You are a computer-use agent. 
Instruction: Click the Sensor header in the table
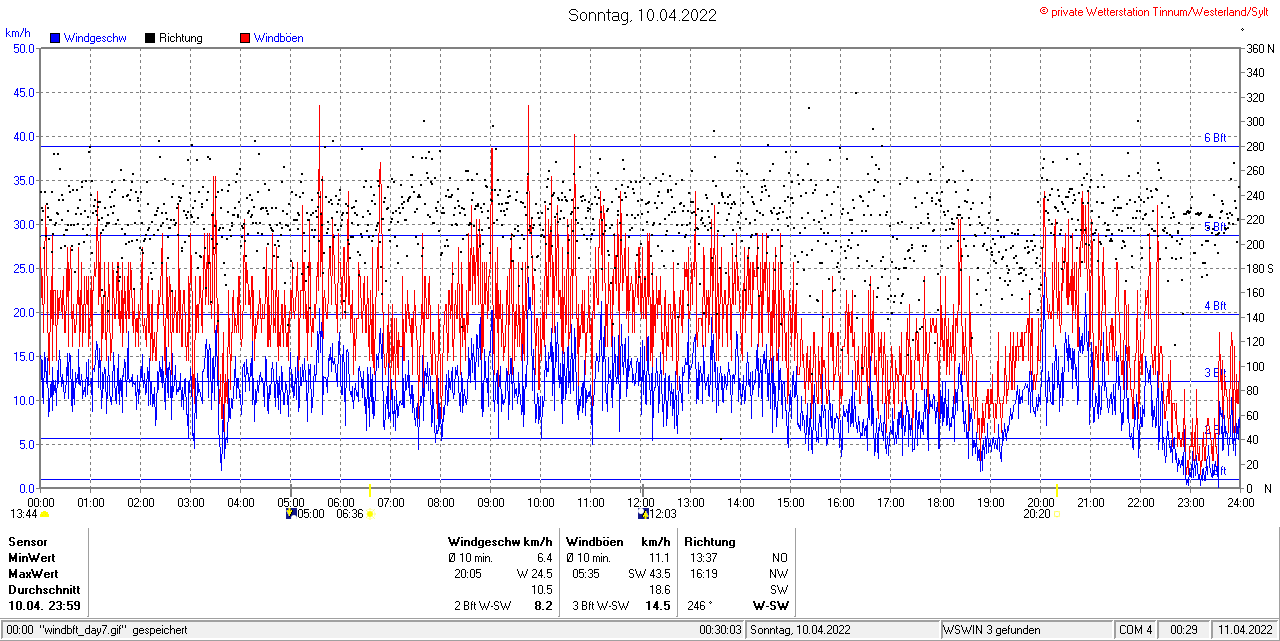pos(28,542)
